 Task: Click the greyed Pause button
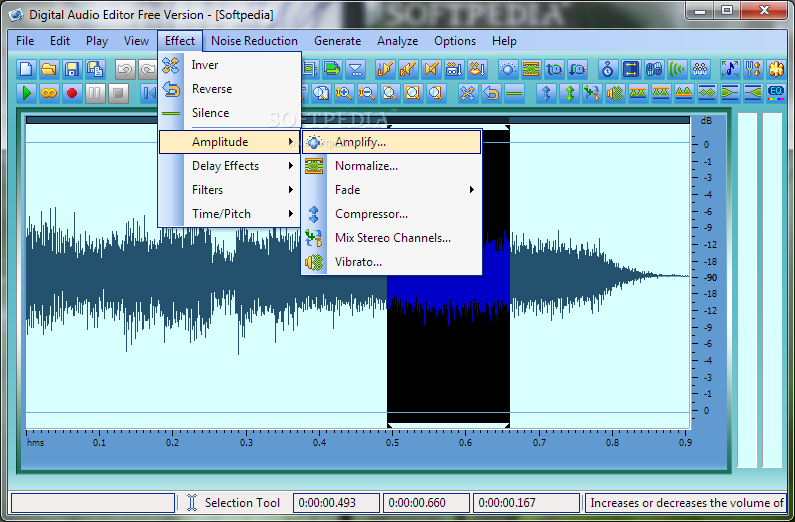point(95,93)
